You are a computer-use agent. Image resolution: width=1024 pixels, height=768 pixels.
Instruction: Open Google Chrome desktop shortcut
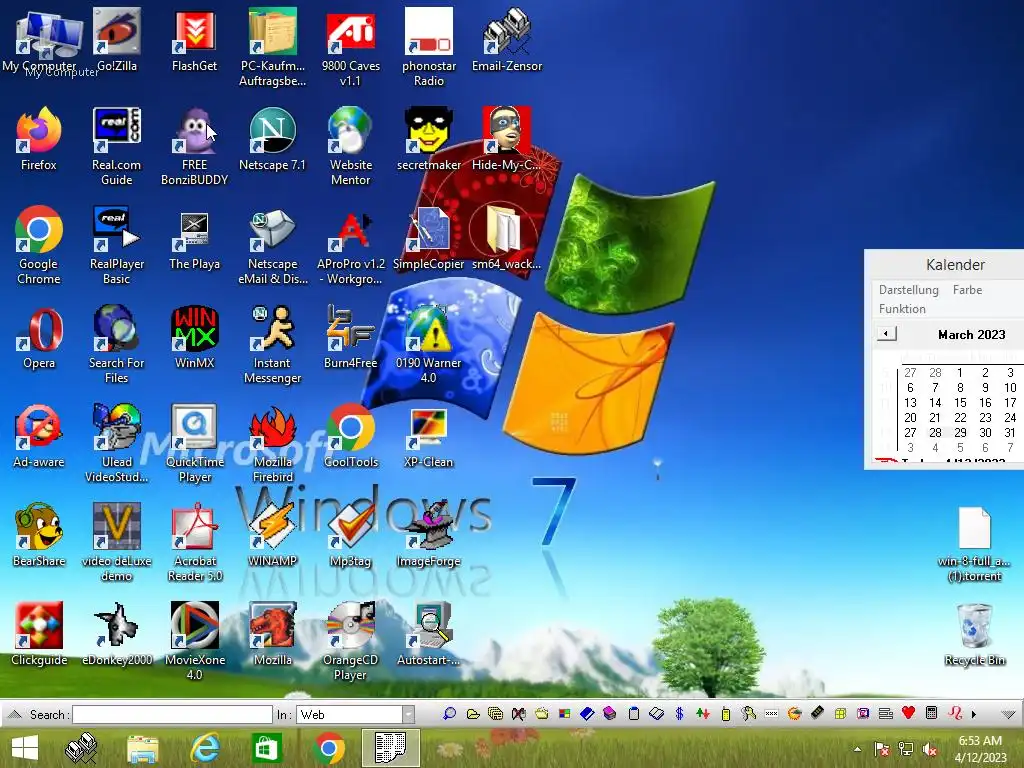(39, 246)
